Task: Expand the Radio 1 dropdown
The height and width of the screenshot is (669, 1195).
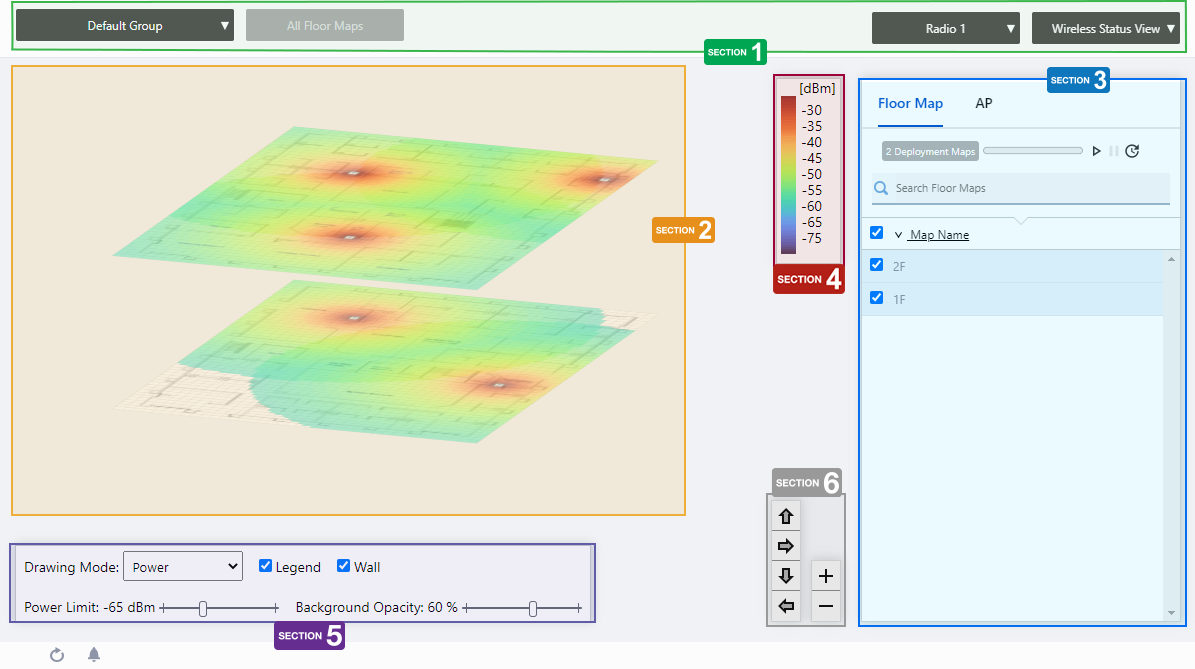Action: [x=945, y=29]
